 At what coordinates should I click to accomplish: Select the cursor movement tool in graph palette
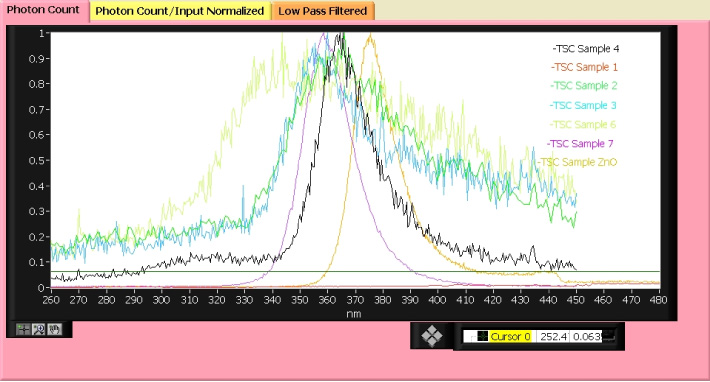coord(23,329)
